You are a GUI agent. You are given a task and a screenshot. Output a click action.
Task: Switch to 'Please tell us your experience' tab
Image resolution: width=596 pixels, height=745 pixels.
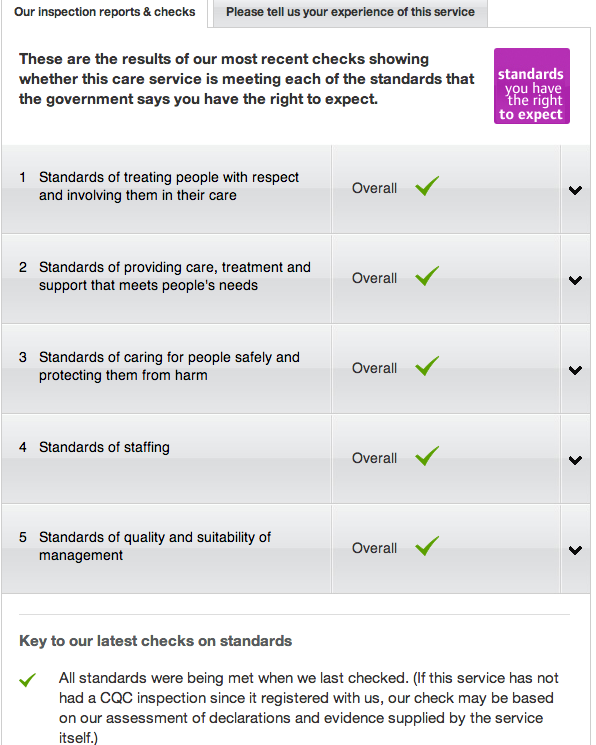click(350, 12)
